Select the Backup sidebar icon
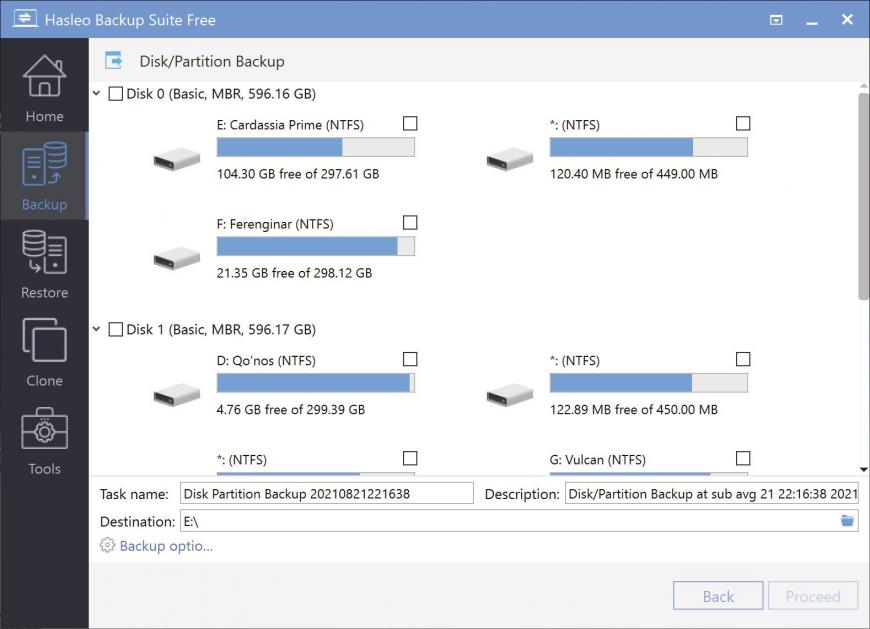 pyautogui.click(x=44, y=175)
